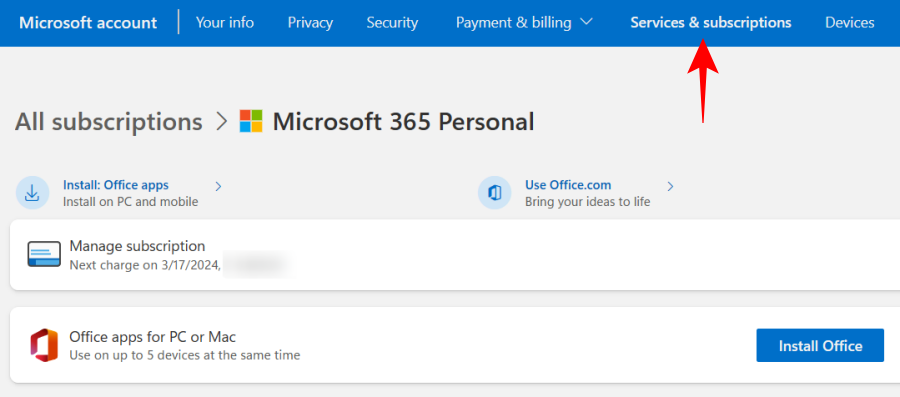Click the breadcrumb arrow after All subscriptions
Image resolution: width=900 pixels, height=397 pixels.
coord(222,122)
